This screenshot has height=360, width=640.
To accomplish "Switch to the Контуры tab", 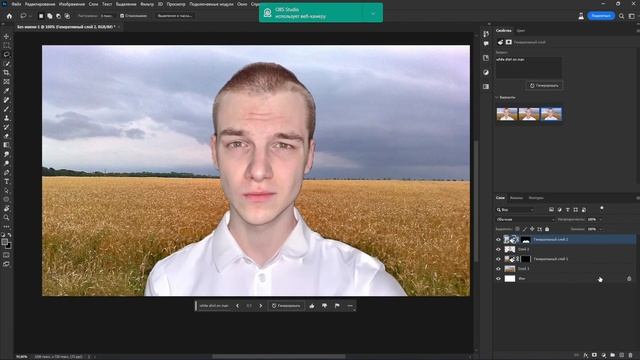I will [x=536, y=198].
